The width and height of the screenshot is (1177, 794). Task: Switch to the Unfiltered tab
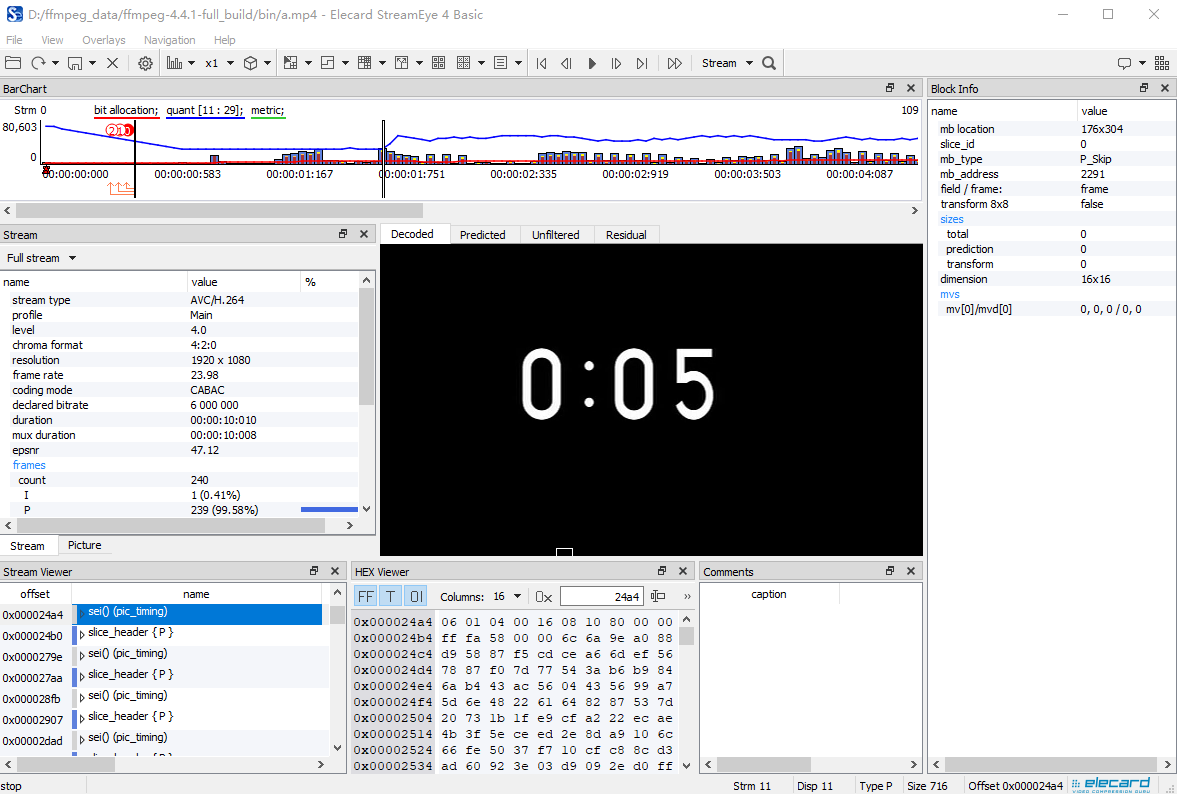pyautogui.click(x=555, y=235)
